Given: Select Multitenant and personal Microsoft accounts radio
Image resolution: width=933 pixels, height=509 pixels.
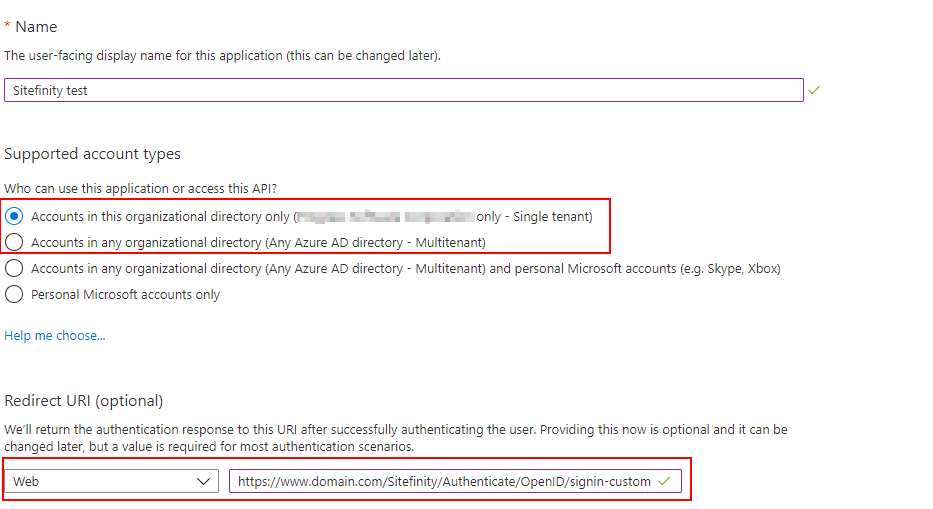Looking at the screenshot, I should pyautogui.click(x=14, y=268).
